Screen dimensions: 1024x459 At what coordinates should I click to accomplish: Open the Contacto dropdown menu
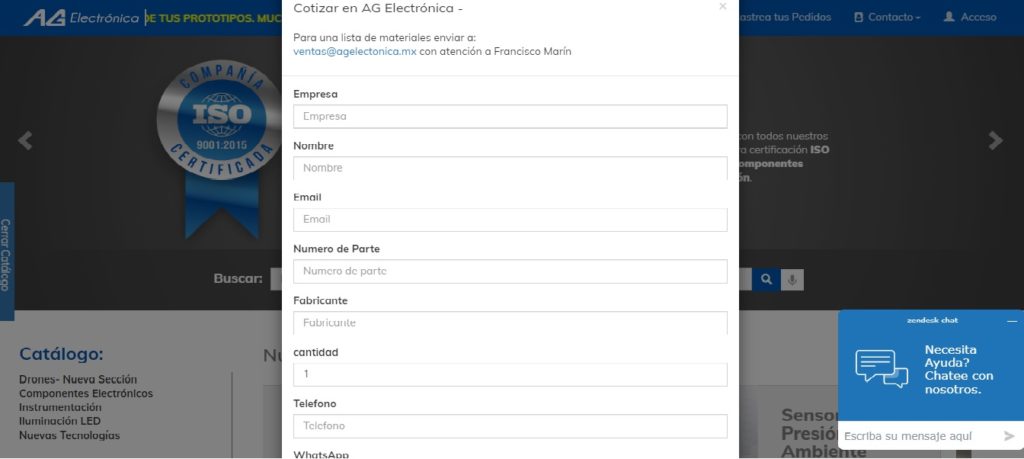pos(888,17)
